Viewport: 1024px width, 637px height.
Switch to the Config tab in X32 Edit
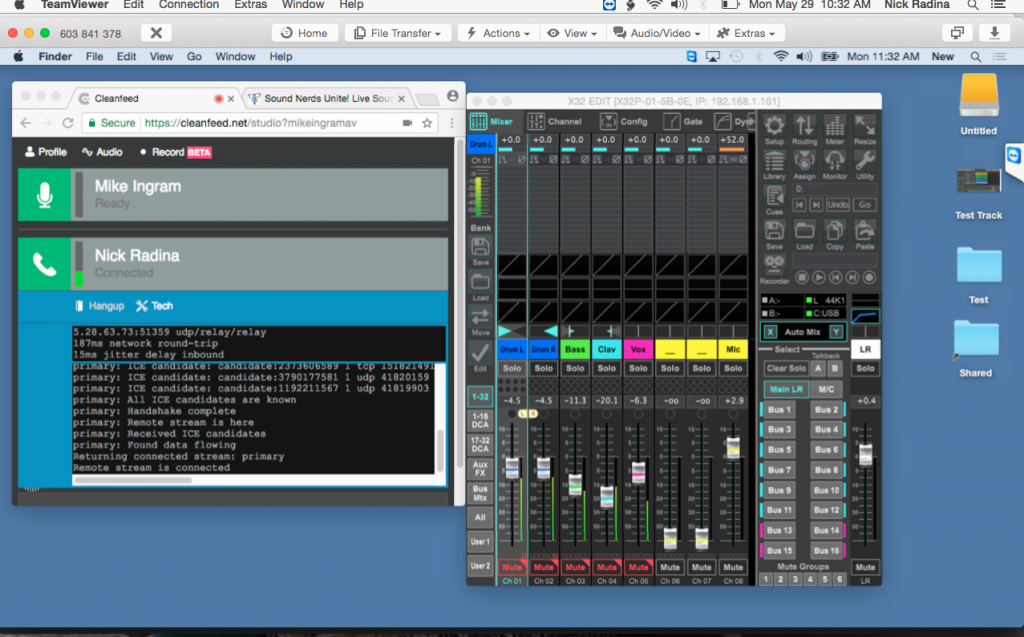(x=624, y=122)
